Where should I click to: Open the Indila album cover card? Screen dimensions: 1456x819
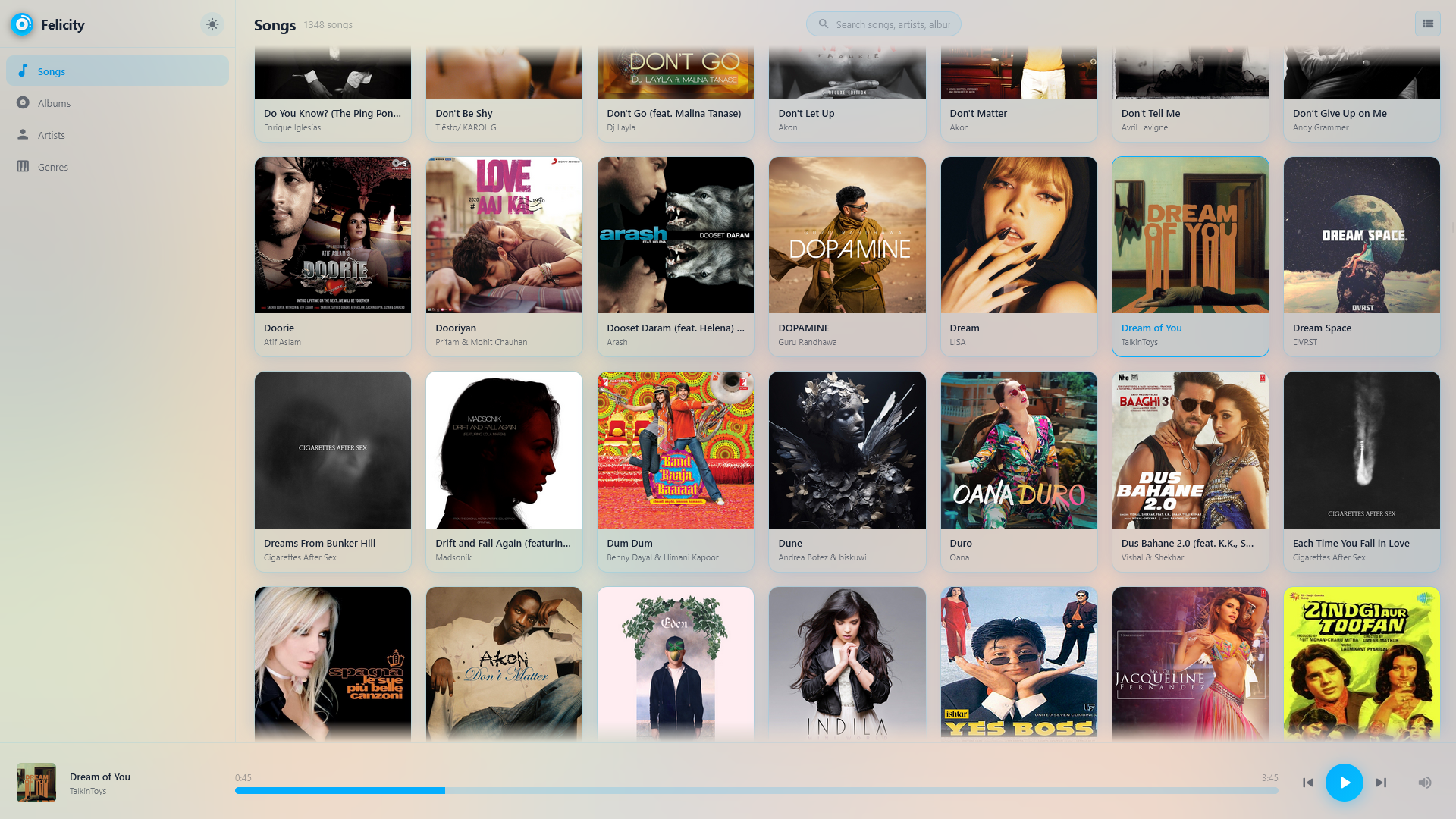(x=847, y=664)
